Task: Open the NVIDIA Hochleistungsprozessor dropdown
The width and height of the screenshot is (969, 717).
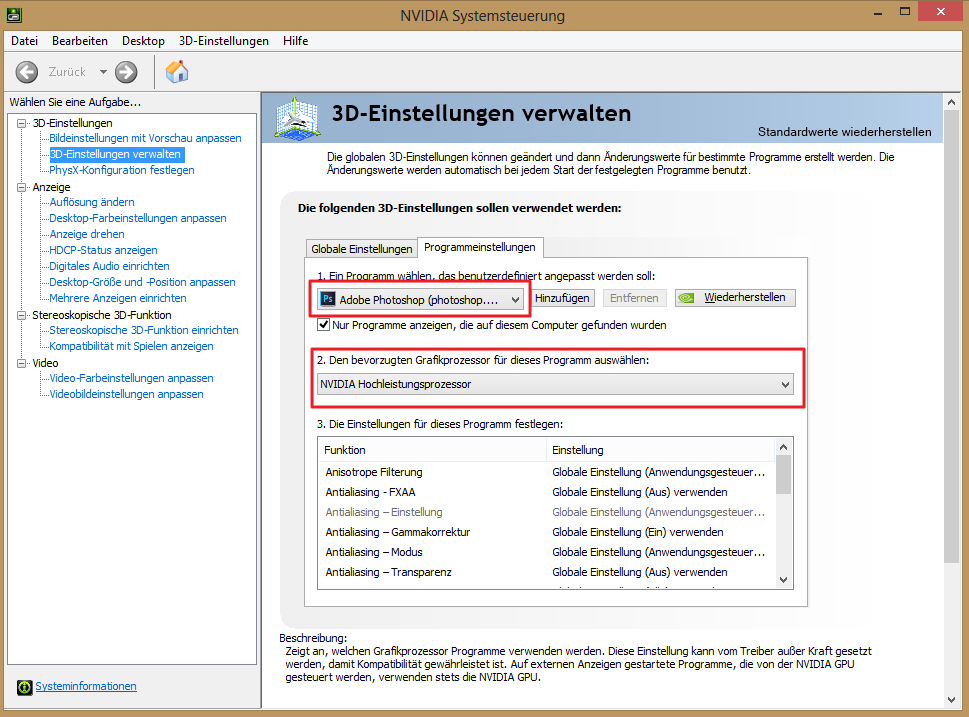Action: [x=555, y=384]
